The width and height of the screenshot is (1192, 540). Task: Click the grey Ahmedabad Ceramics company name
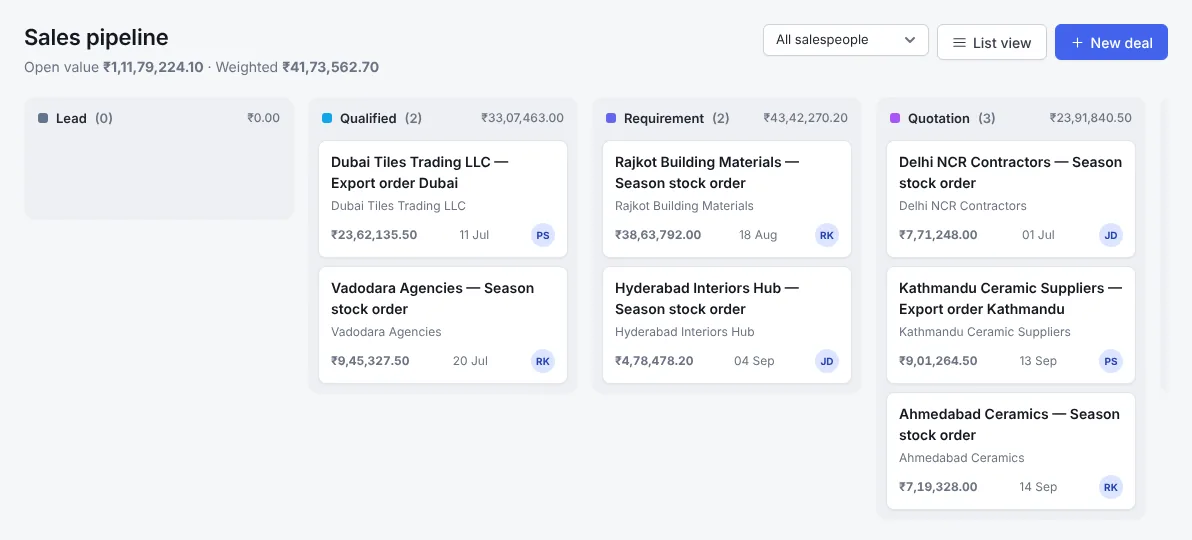tap(962, 459)
